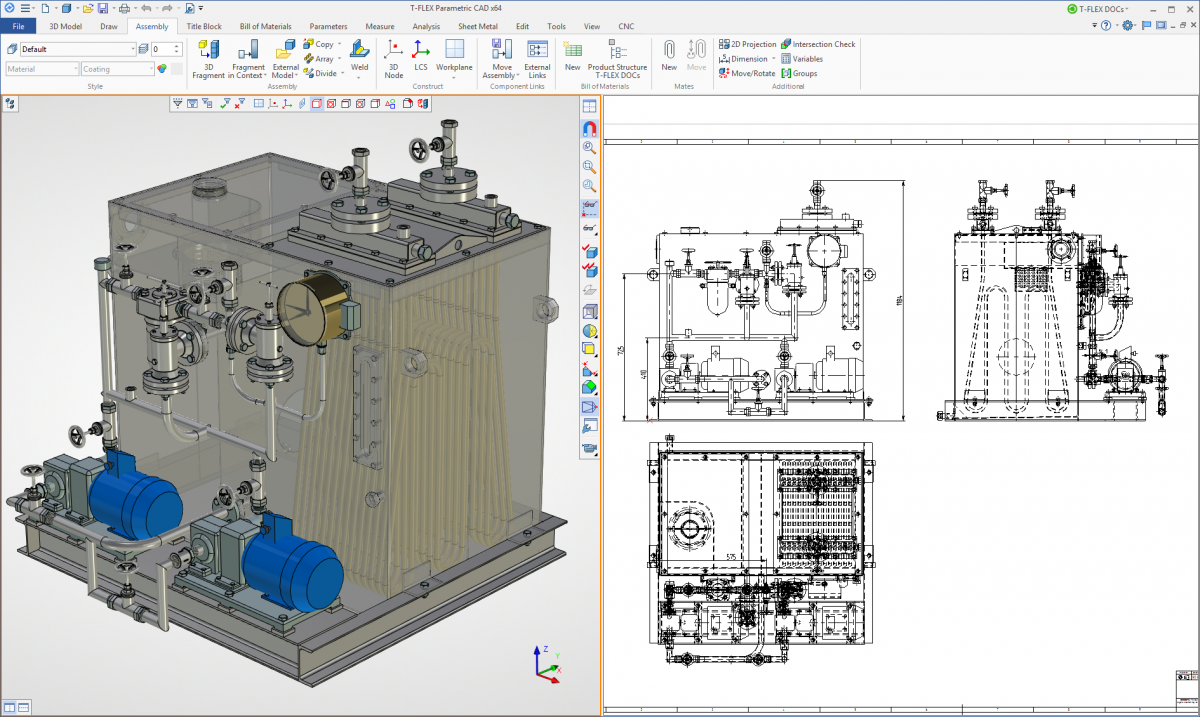Create a 3D Node
This screenshot has width=1200, height=717.
click(x=394, y=59)
